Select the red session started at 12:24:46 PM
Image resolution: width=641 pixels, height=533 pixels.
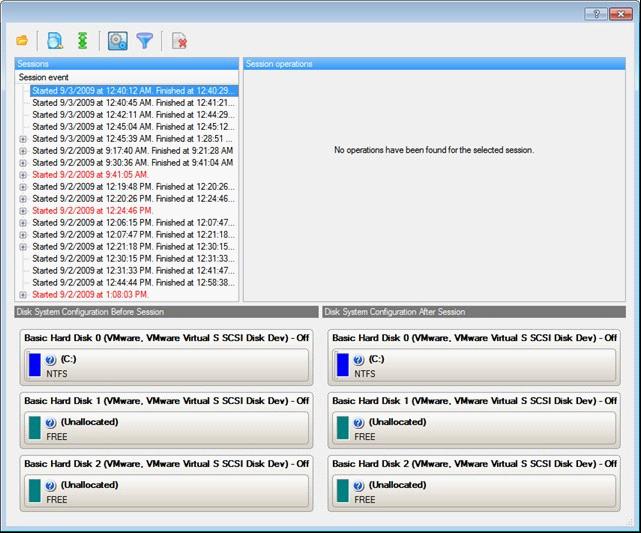click(92, 211)
